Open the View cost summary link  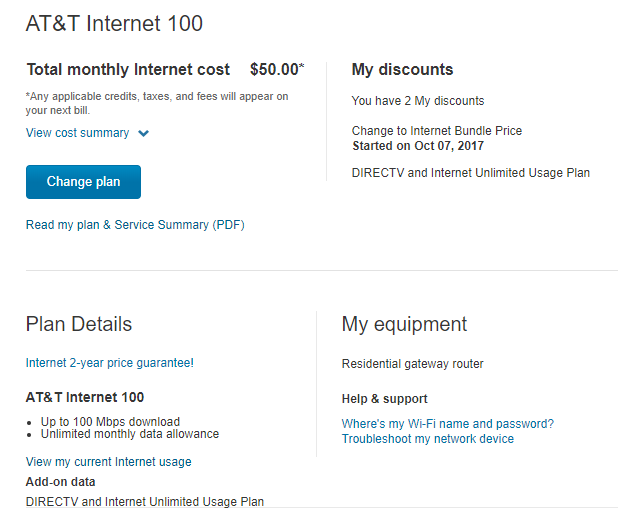point(77,133)
